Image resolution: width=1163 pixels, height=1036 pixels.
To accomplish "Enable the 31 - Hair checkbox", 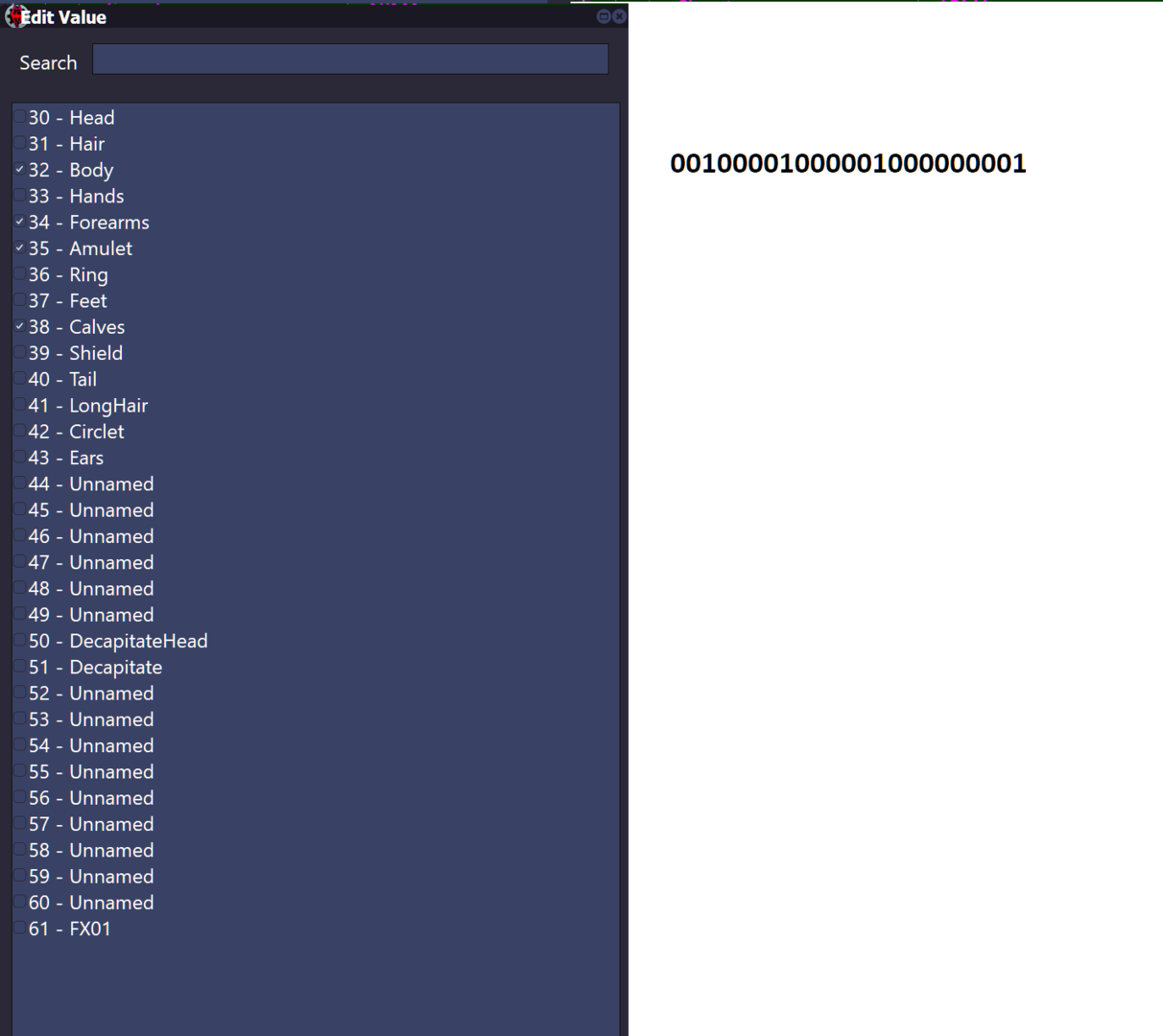I will click(19, 142).
